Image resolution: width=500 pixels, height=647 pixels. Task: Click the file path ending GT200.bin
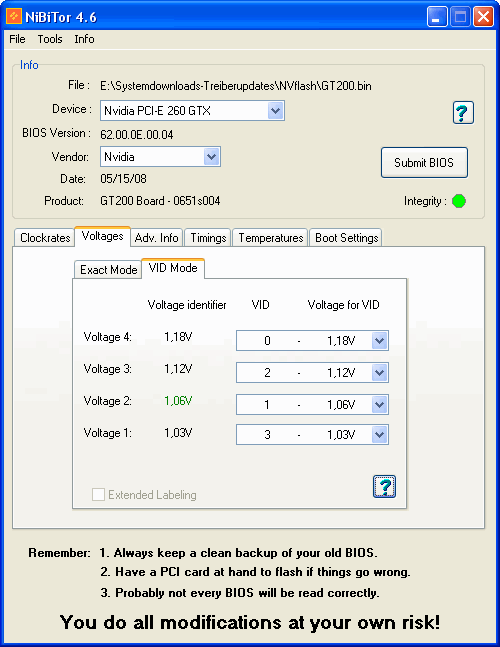click(236, 86)
